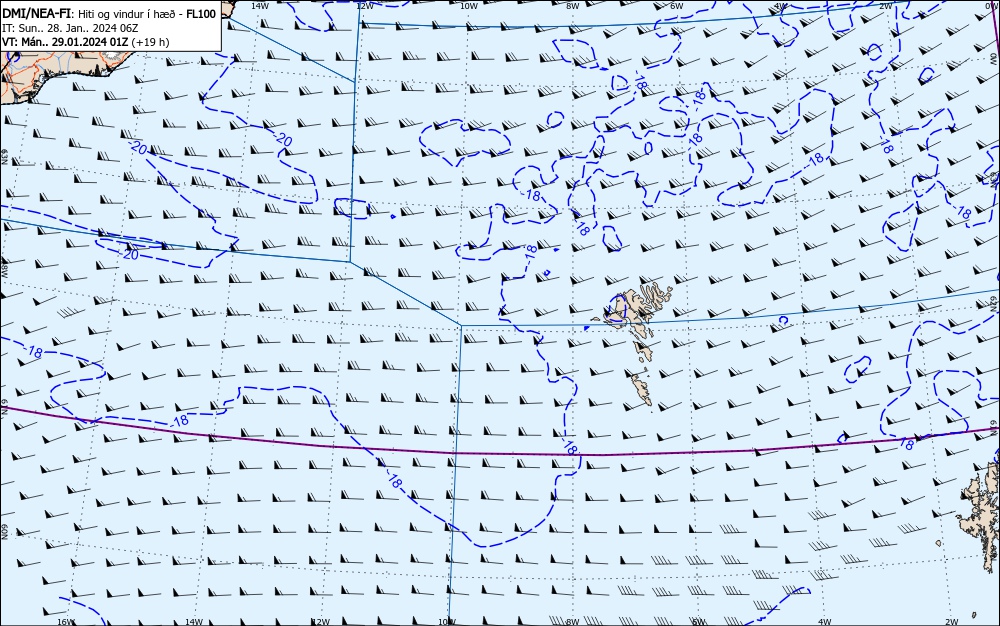
Task: Click the 4W longitude label on top edge
Action: click(x=781, y=6)
